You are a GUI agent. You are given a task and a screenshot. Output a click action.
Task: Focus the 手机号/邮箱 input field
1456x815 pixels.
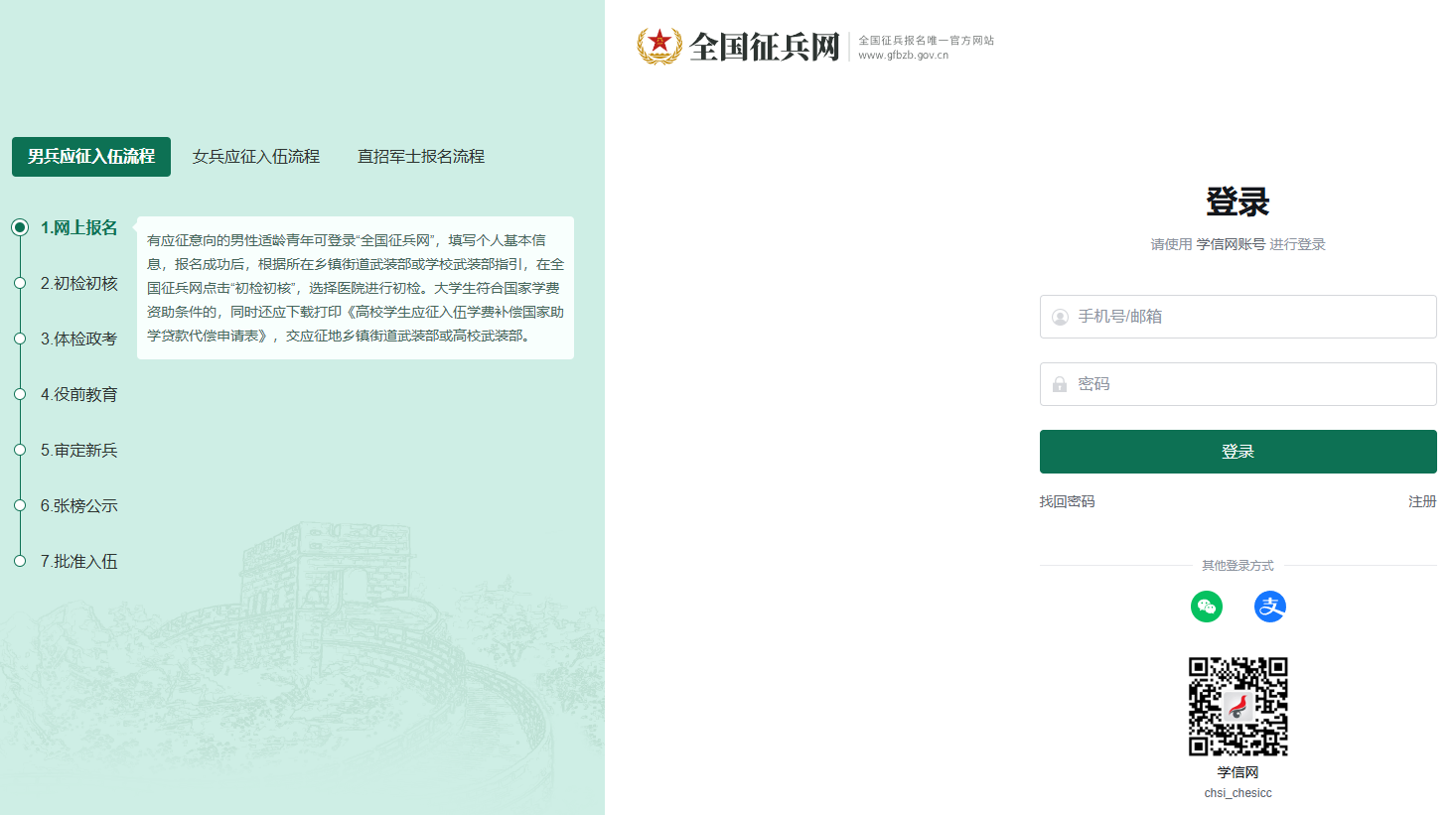tap(1251, 317)
